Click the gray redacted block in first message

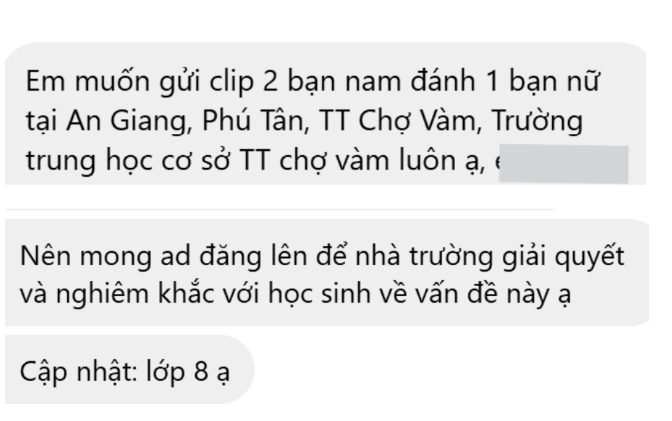pos(564,164)
